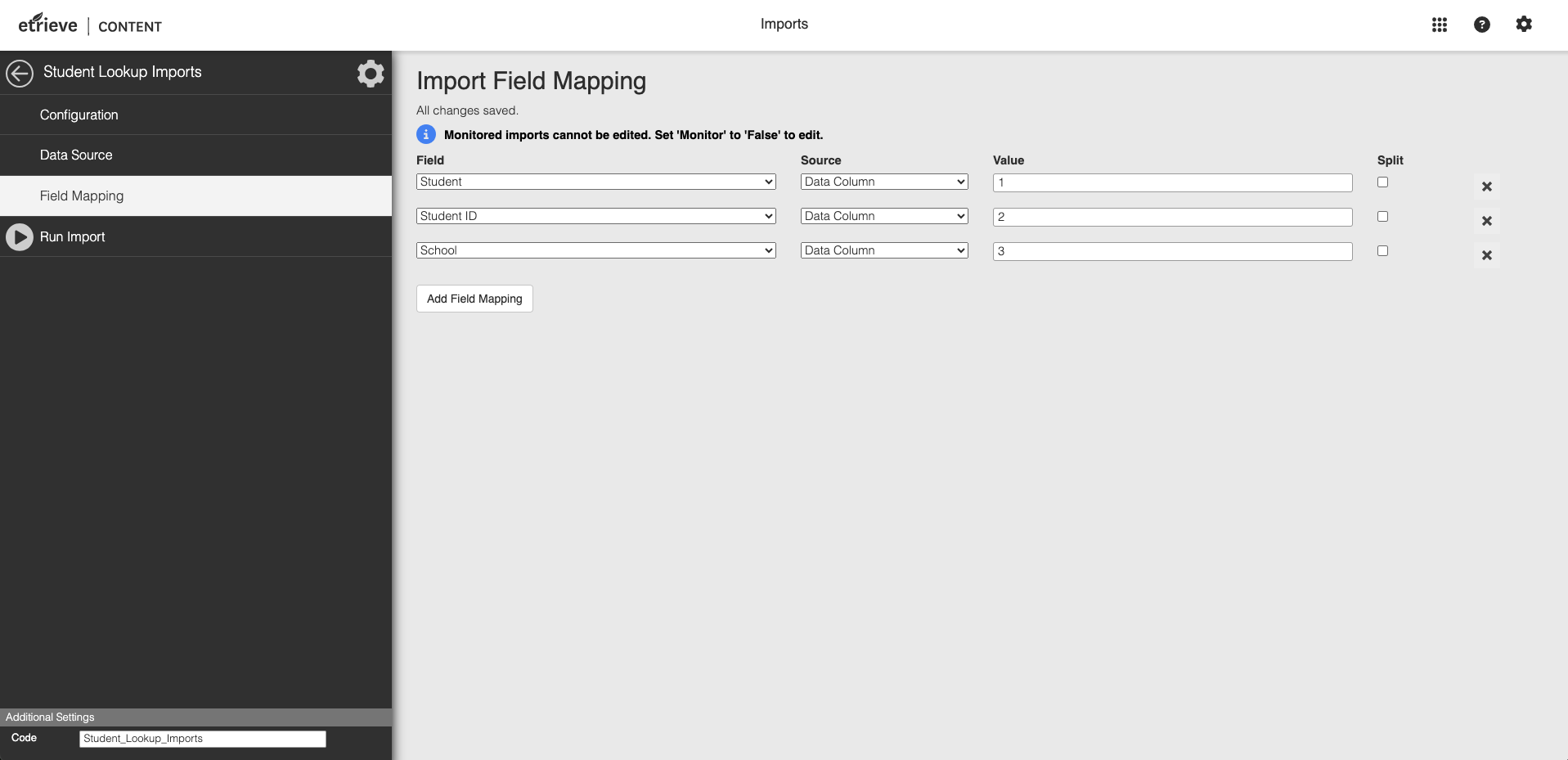Enable Split for the Student ID mapping
Viewport: 1568px width, 760px height.
[x=1382, y=216]
